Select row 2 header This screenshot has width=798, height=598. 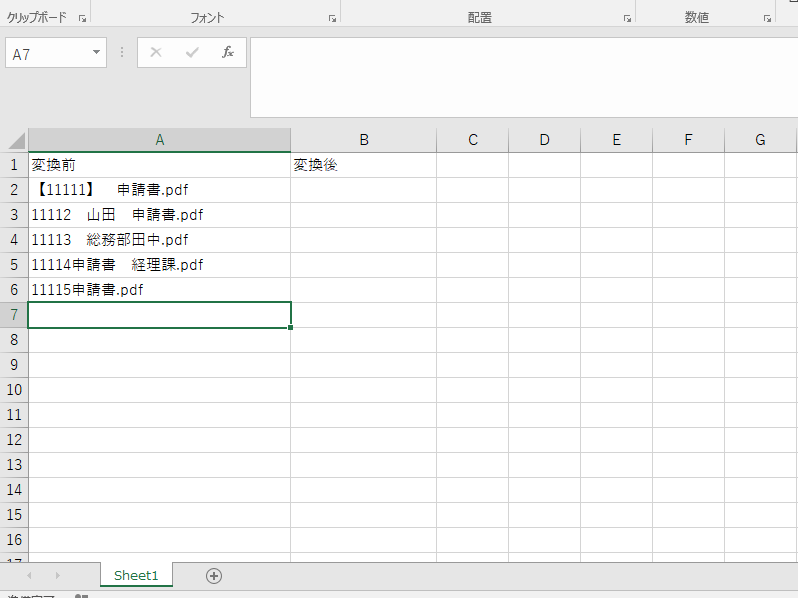pos(14,190)
